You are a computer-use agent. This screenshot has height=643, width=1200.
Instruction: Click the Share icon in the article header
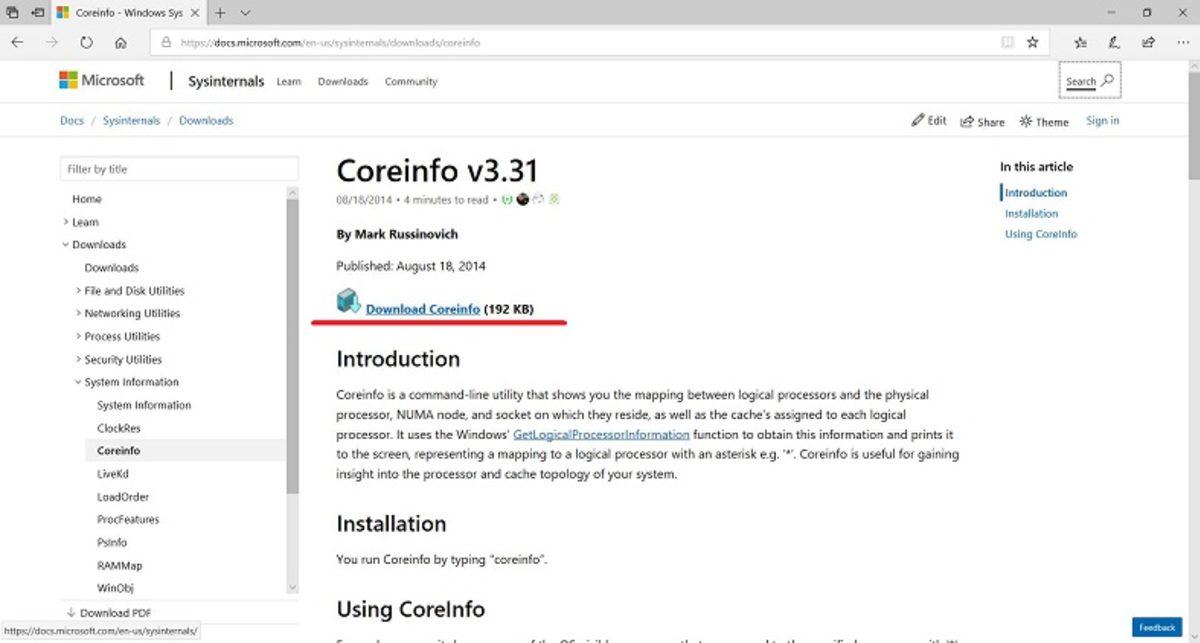coord(981,120)
